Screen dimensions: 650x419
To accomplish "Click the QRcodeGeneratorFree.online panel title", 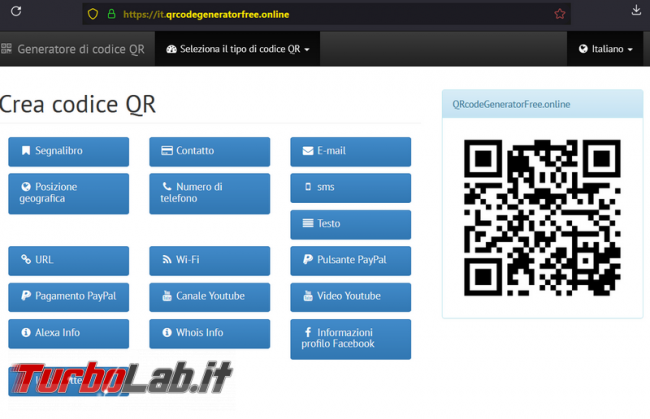I will (x=511, y=104).
